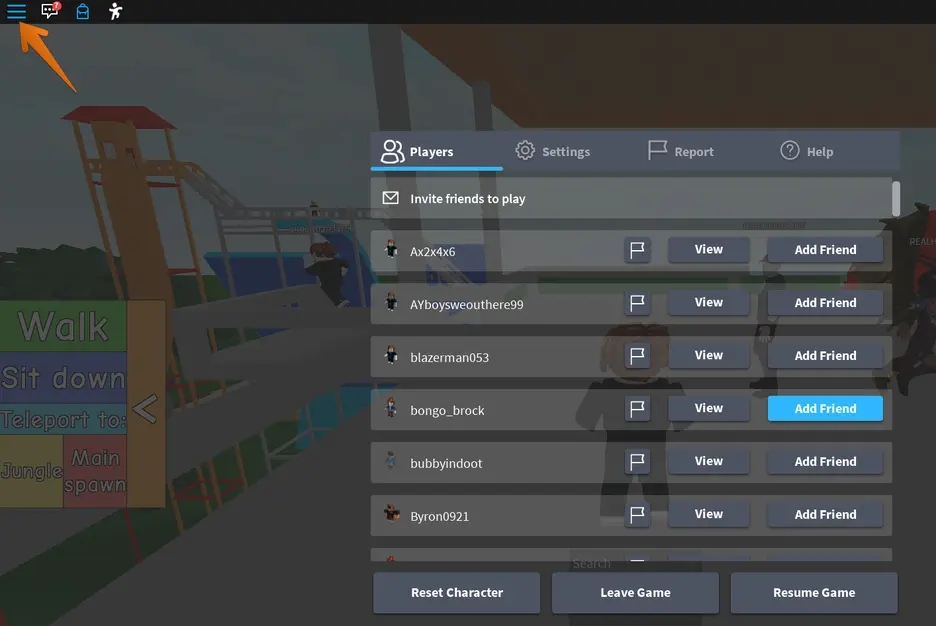The image size is (936, 626).
Task: Report AYboysweouthere99 using the flag icon
Action: click(637, 303)
